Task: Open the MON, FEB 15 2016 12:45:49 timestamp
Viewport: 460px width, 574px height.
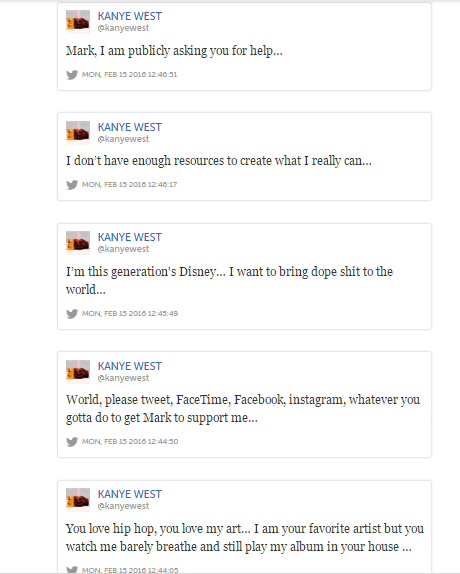Action: [x=130, y=314]
